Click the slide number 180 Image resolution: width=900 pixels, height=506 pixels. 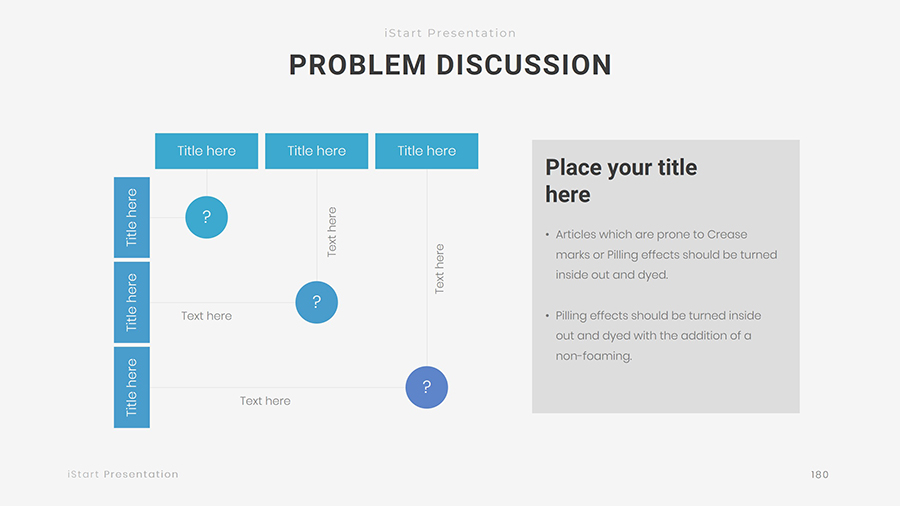(819, 474)
